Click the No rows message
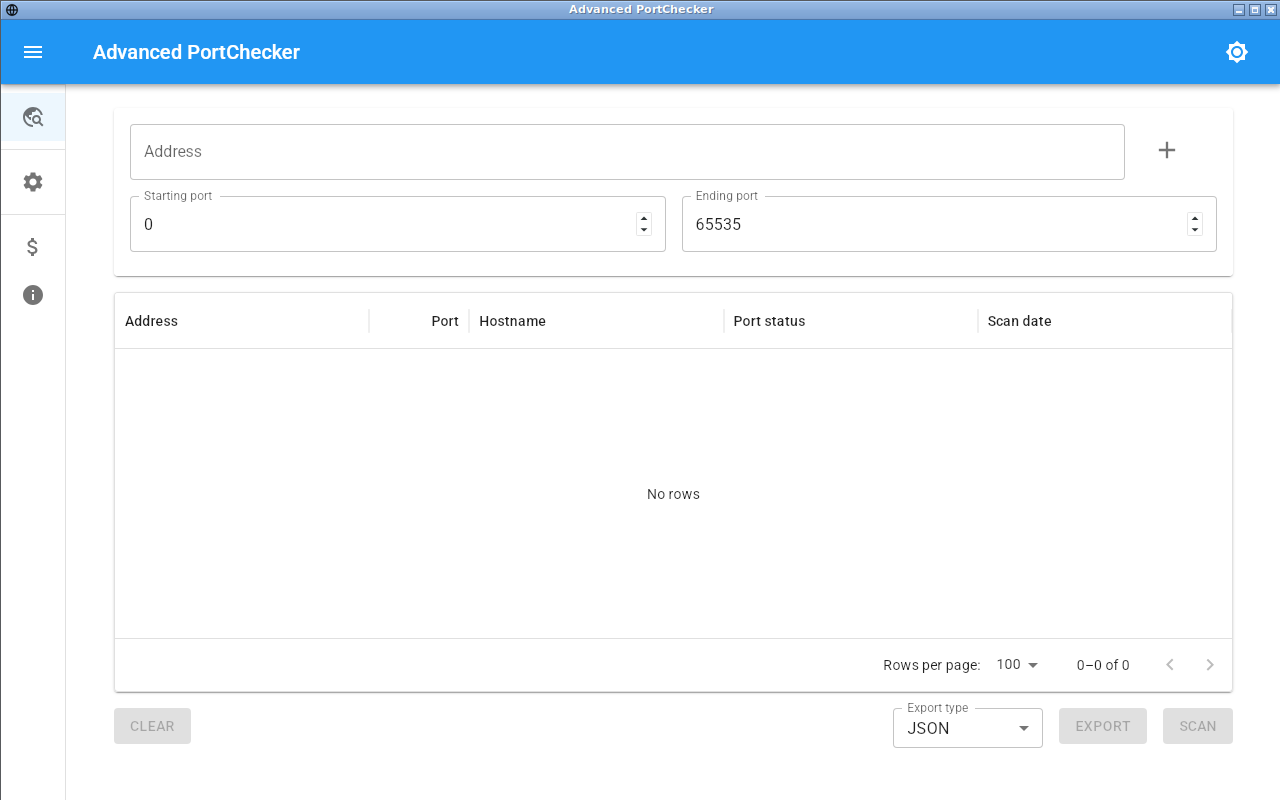Screen dimensions: 1280x800 (x=673, y=494)
